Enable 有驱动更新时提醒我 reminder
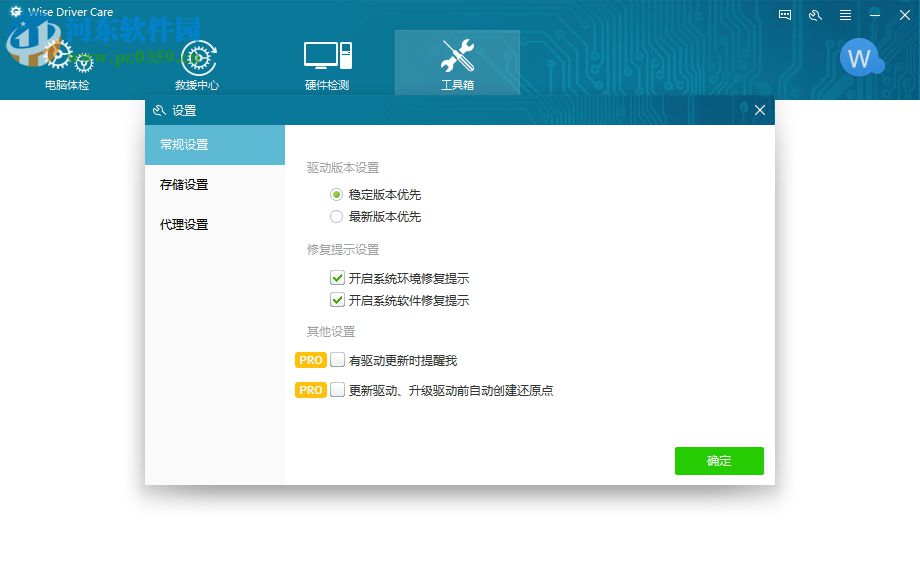This screenshot has height=580, width=920. [337, 360]
